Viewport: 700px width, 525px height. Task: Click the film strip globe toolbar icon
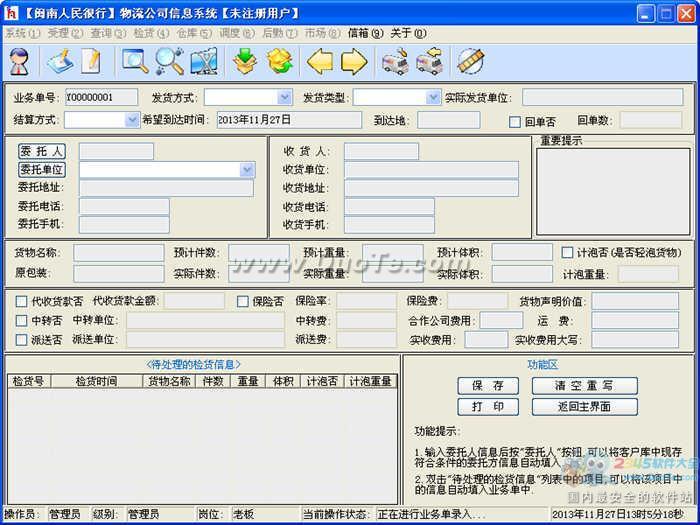click(x=471, y=61)
